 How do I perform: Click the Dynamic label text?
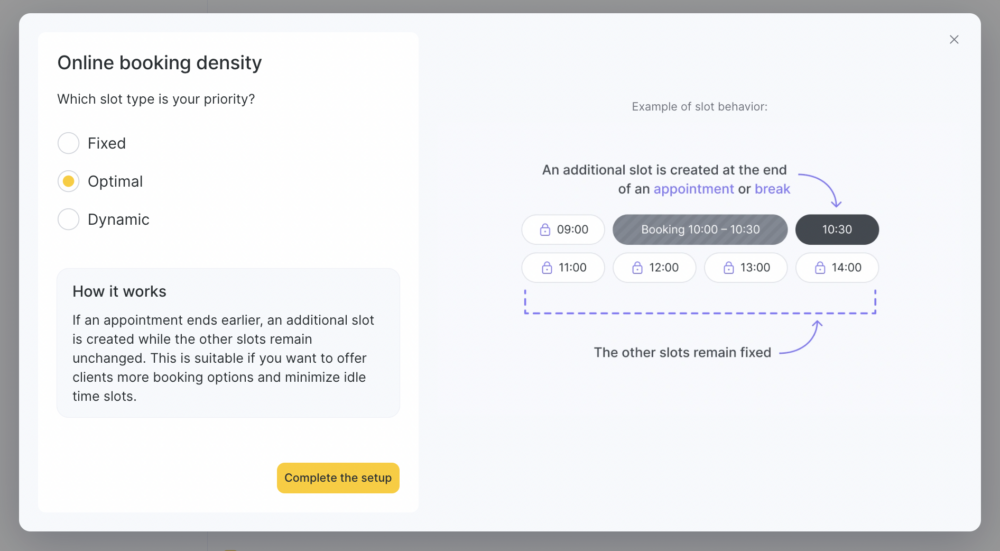point(119,219)
